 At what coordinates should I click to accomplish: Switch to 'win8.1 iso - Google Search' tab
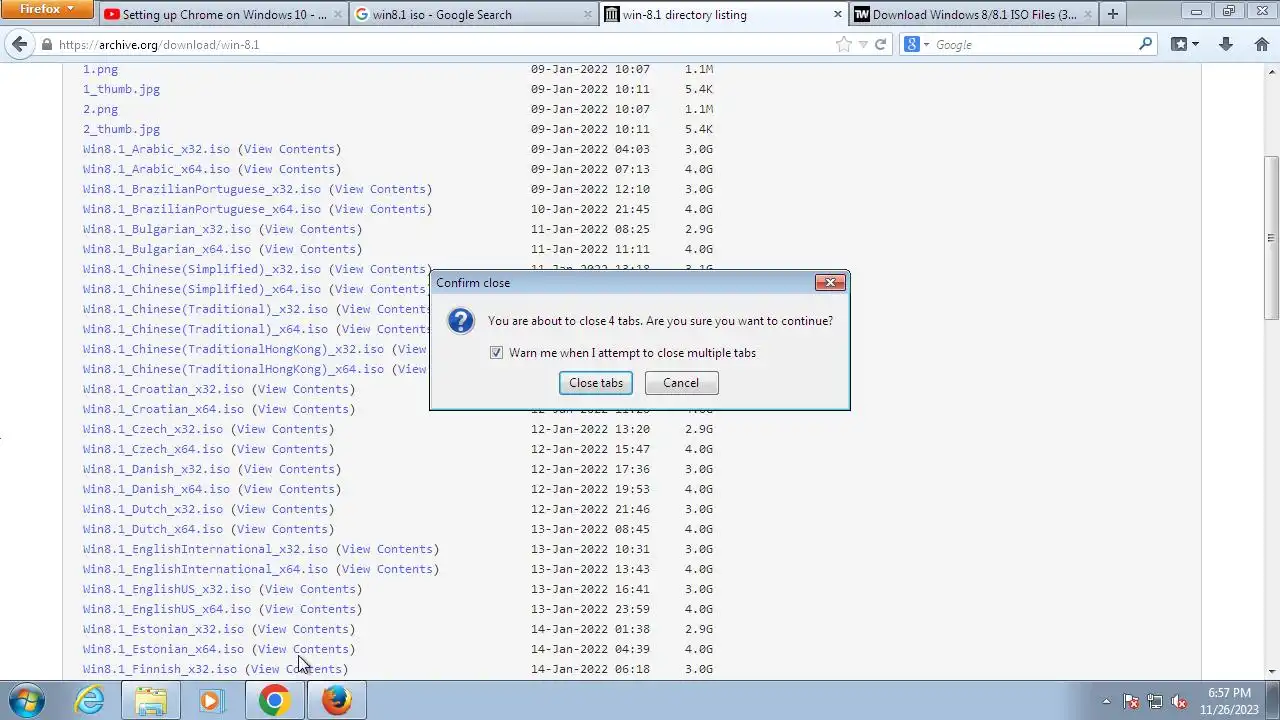[475, 14]
